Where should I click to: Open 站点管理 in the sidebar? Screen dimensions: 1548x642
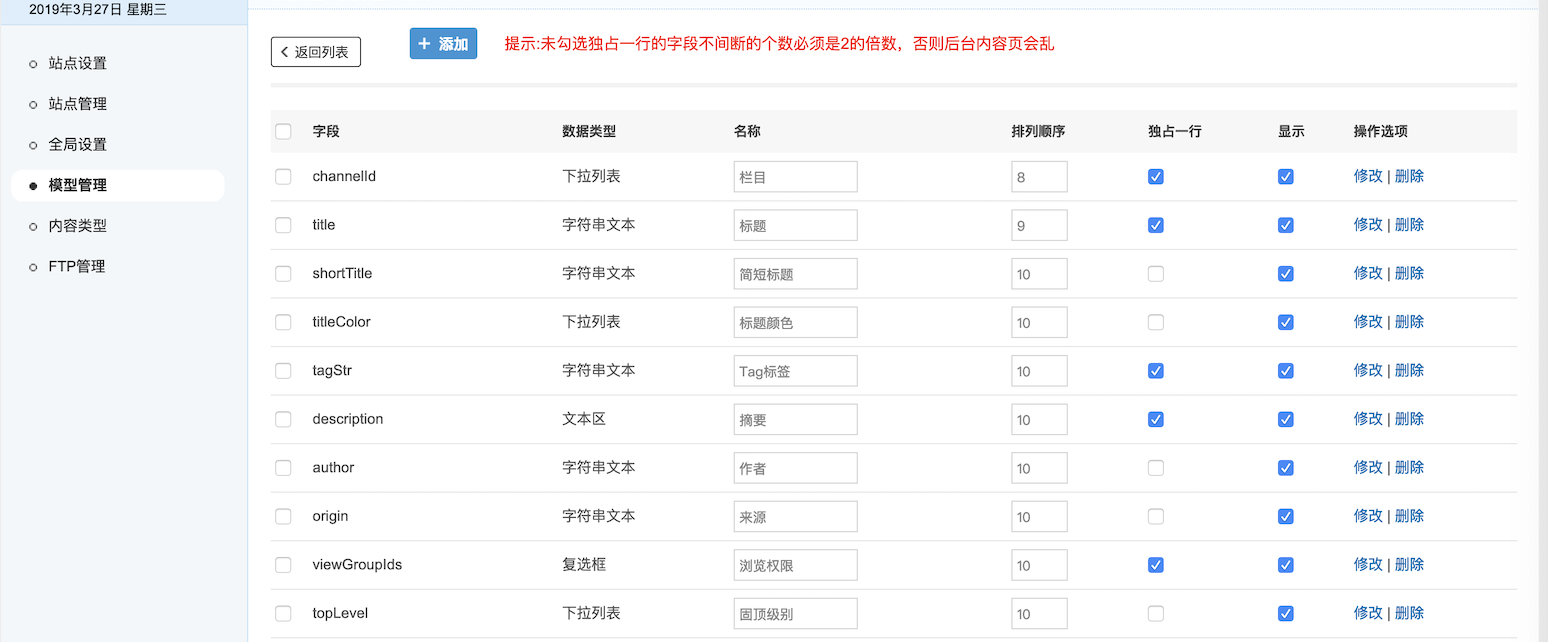(x=77, y=104)
